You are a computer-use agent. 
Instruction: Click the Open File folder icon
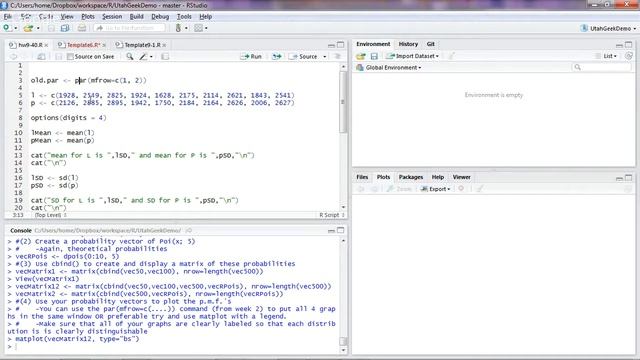pos(28,28)
